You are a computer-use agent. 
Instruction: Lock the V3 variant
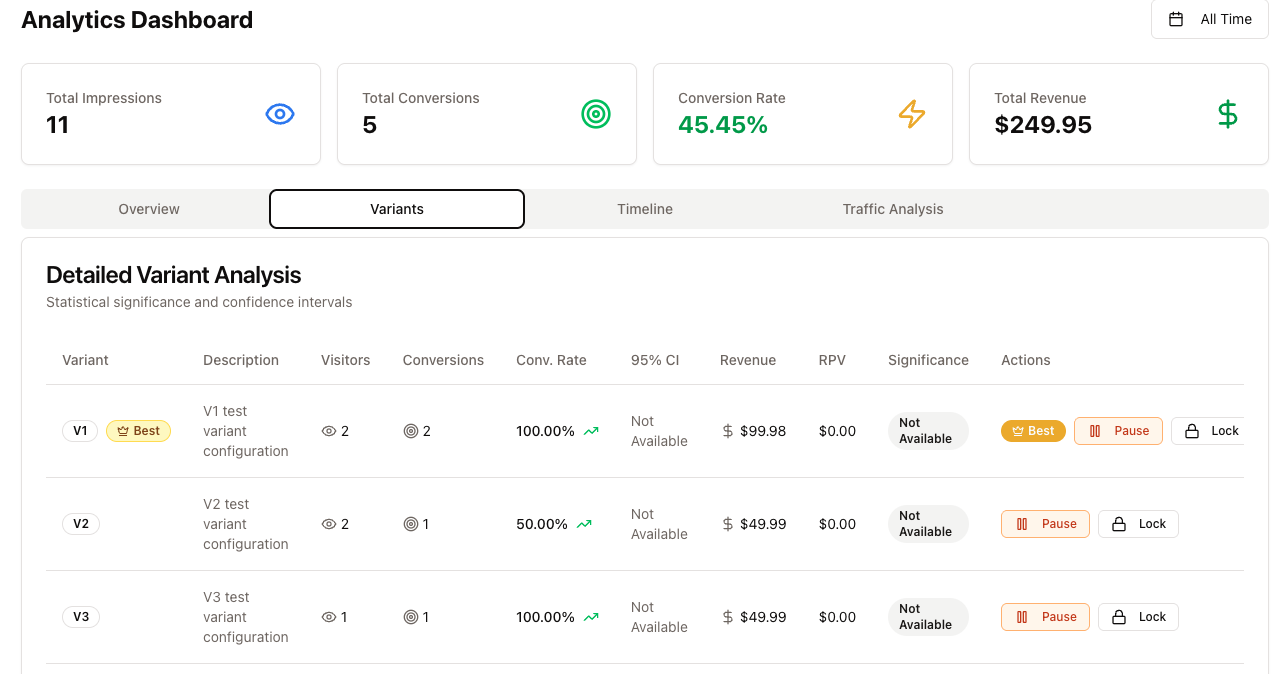1138,617
